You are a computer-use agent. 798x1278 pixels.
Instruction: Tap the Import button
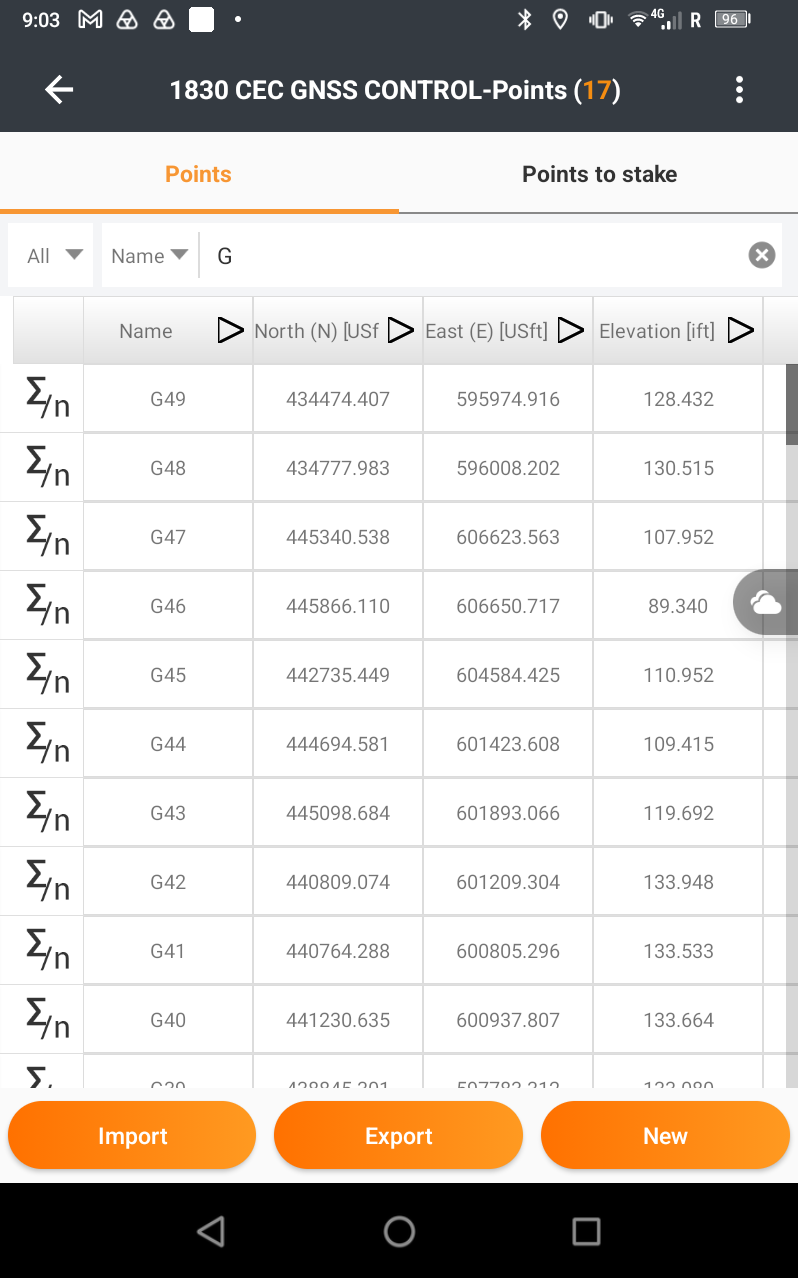(132, 1136)
